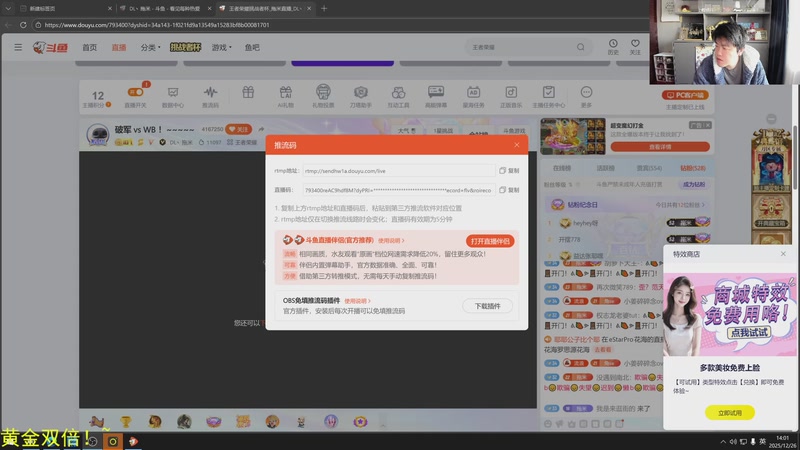Open the 关注 heart icon in header
Viewport: 800px width, 450px height.
[x=635, y=47]
